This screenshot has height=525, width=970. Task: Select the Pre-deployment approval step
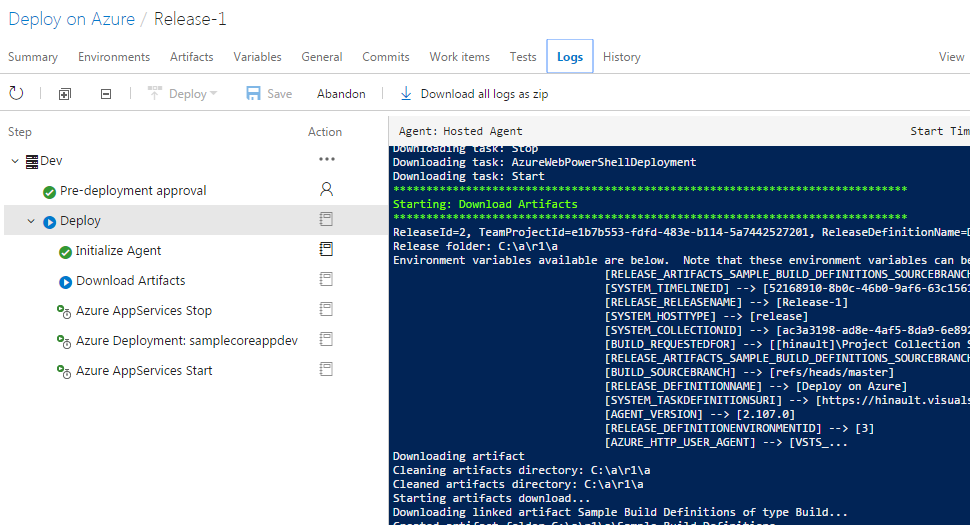pos(133,191)
